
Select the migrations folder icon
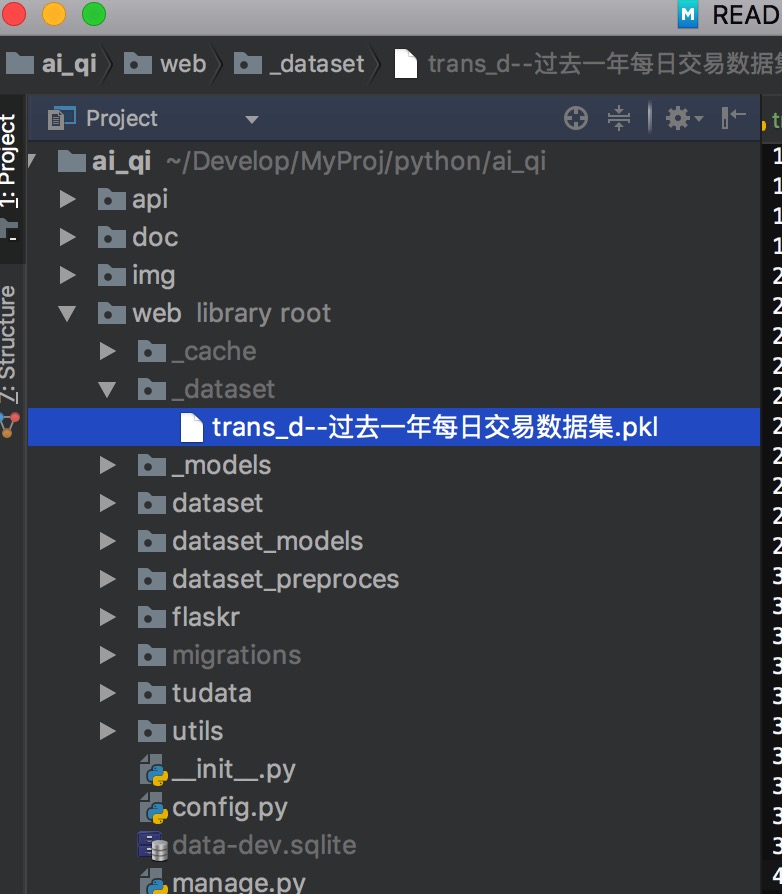152,655
